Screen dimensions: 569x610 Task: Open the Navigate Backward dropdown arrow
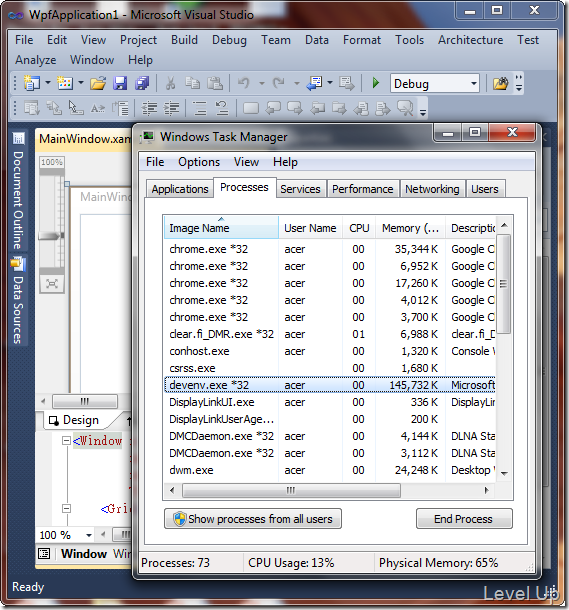coord(330,83)
